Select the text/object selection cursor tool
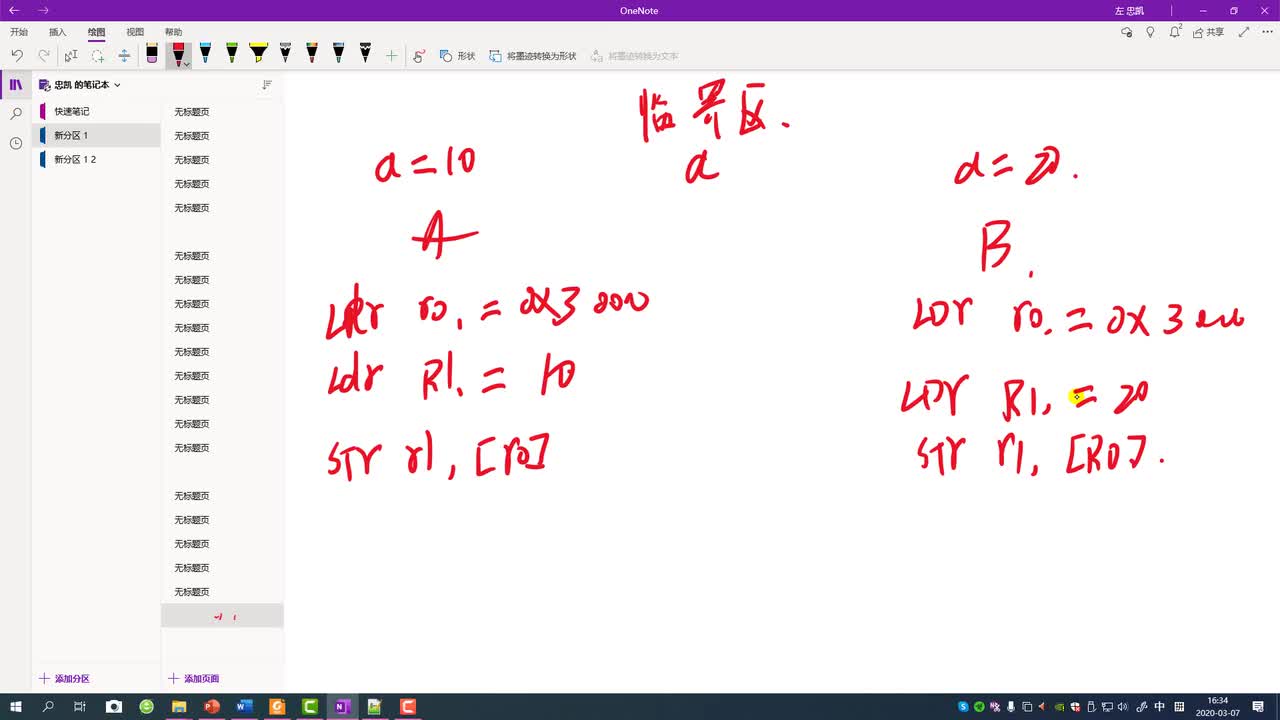This screenshot has height=720, width=1280. pyautogui.click(x=71, y=56)
